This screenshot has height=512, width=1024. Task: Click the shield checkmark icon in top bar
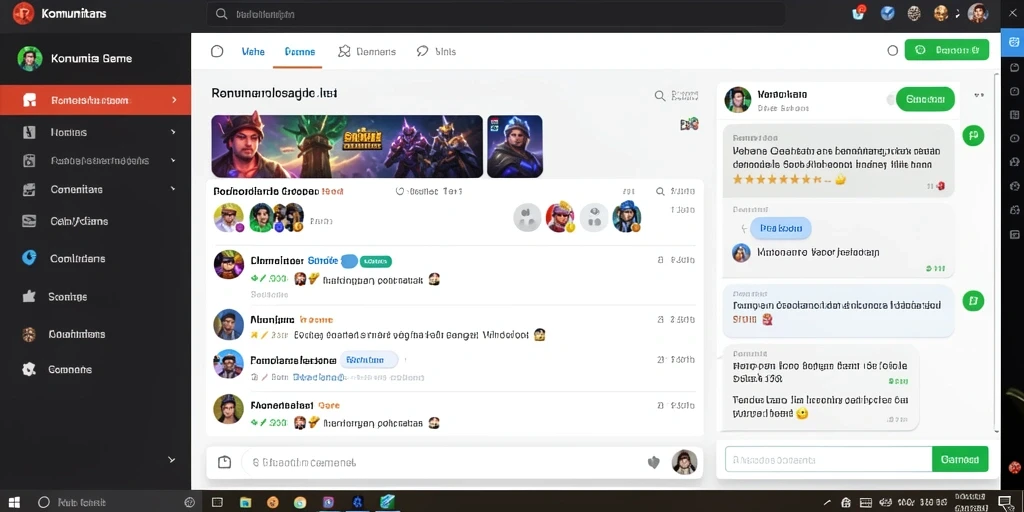pos(887,13)
